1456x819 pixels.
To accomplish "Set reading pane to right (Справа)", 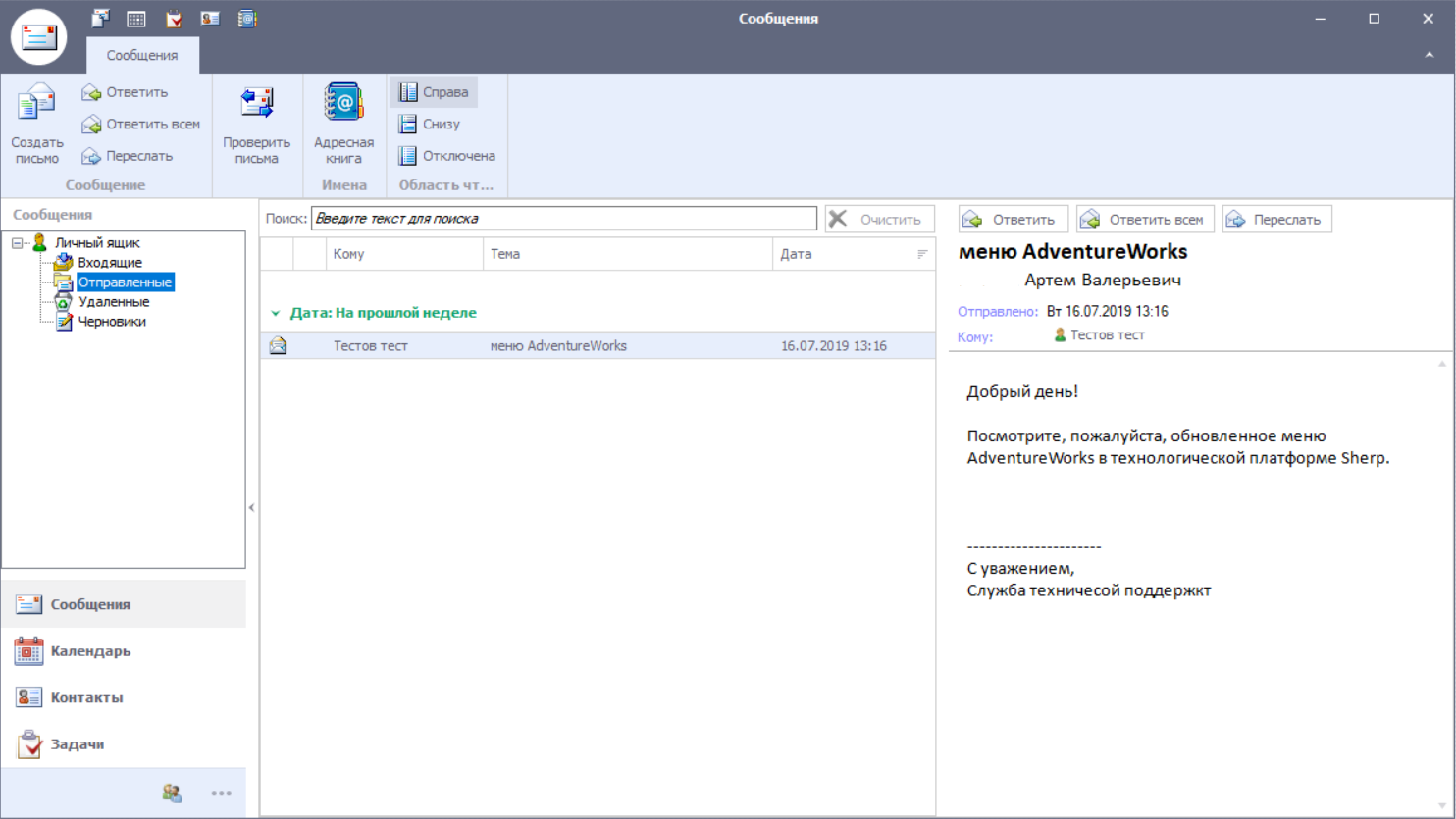I will (434, 92).
